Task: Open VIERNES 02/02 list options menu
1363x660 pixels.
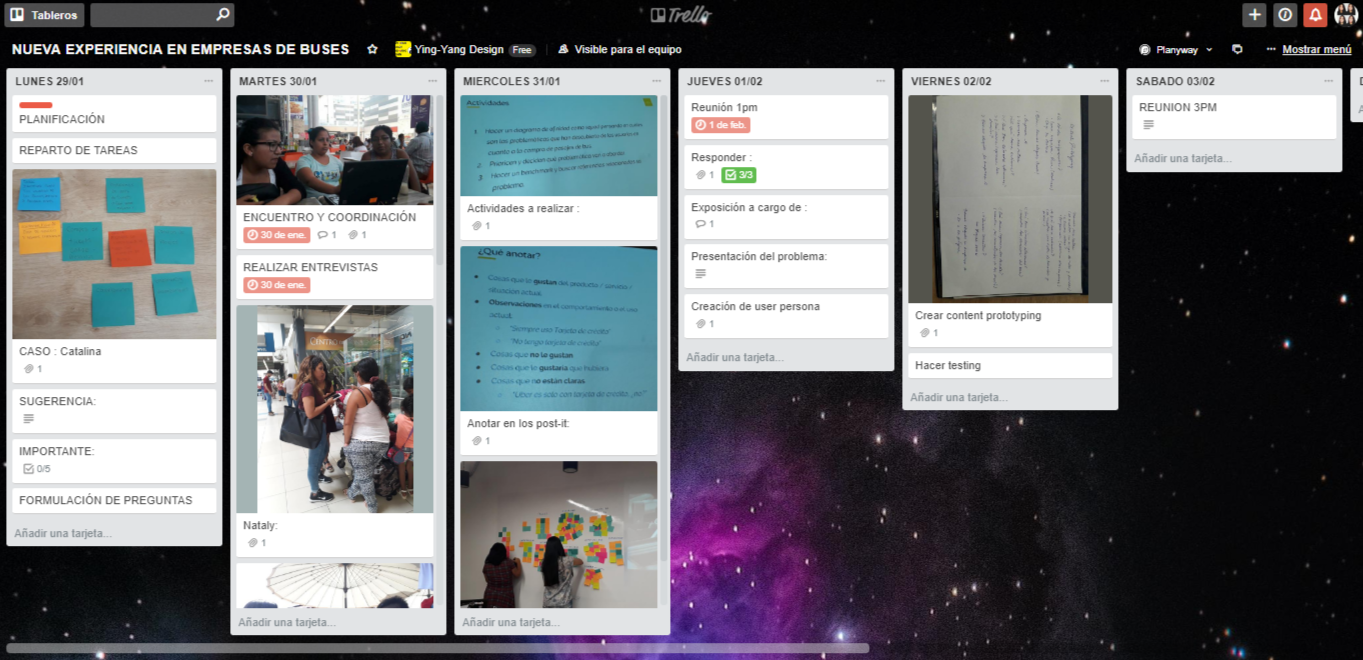Action: click(1104, 81)
